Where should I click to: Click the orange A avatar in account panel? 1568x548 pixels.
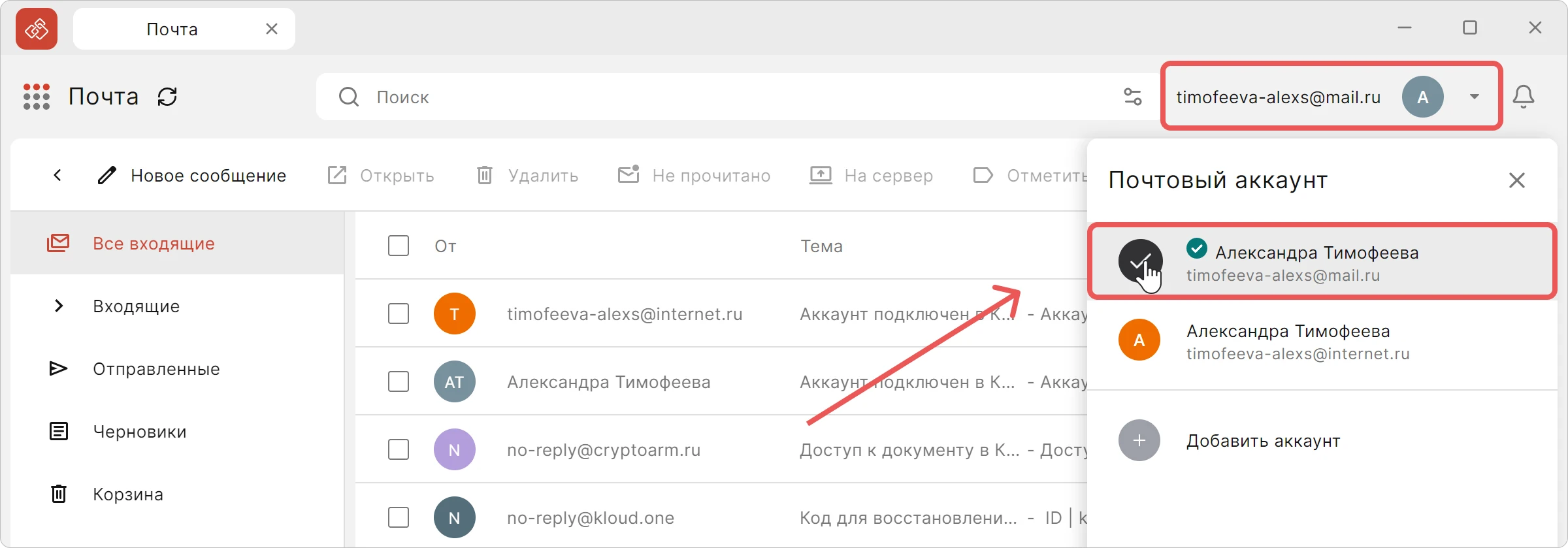1139,340
